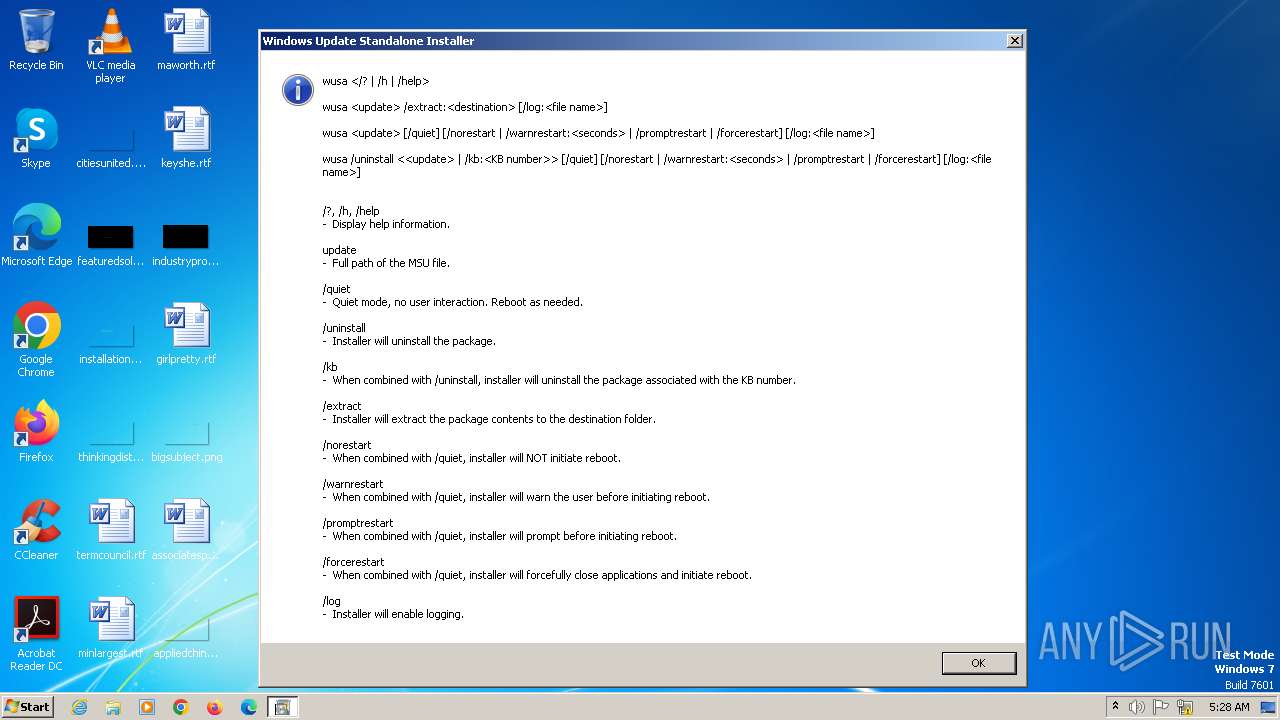This screenshot has width=1280, height=720.
Task: Click the volume speaker tray icon
Action: point(1137,707)
